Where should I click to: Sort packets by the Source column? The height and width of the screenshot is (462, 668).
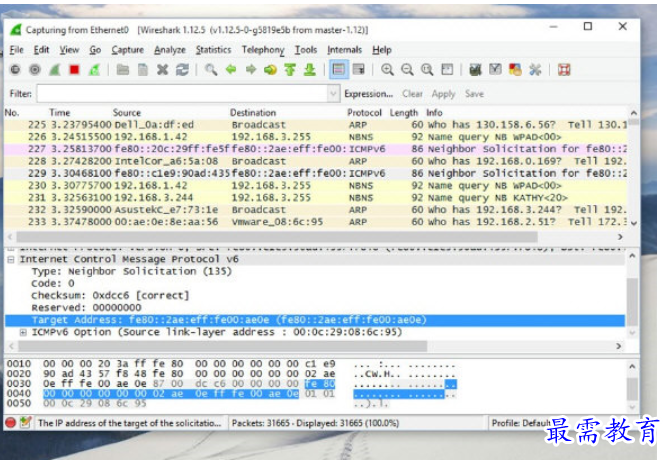click(127, 113)
